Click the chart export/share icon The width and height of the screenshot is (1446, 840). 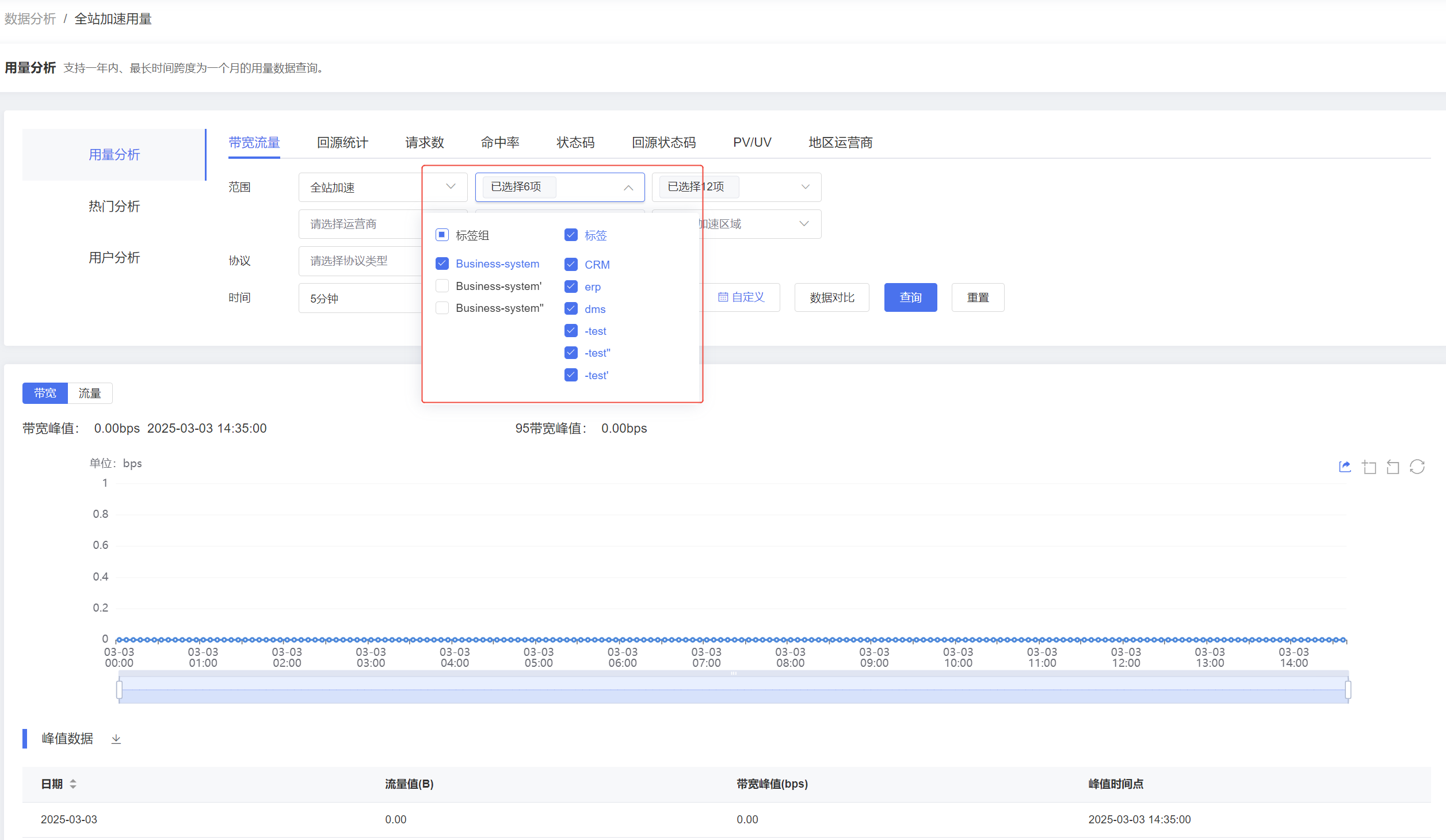click(1345, 467)
